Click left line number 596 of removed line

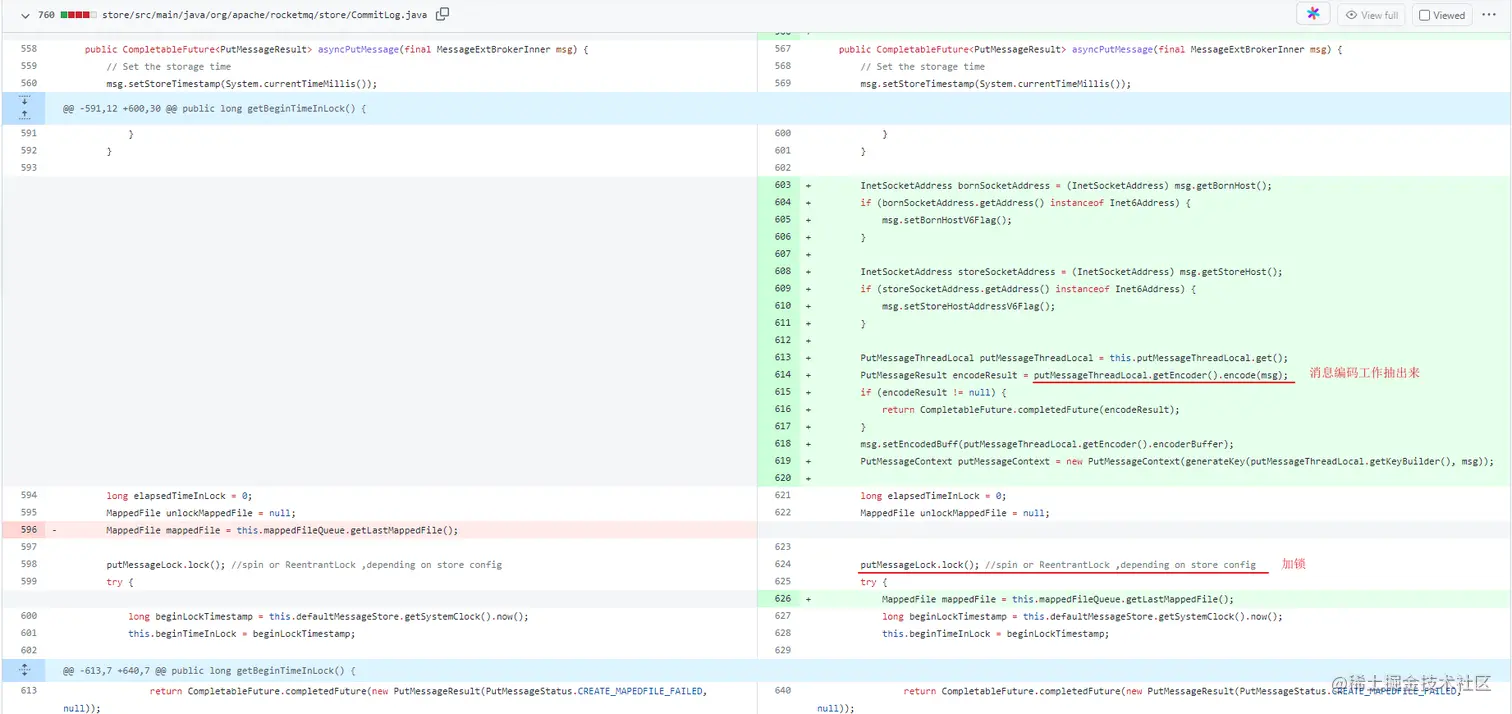click(28, 530)
